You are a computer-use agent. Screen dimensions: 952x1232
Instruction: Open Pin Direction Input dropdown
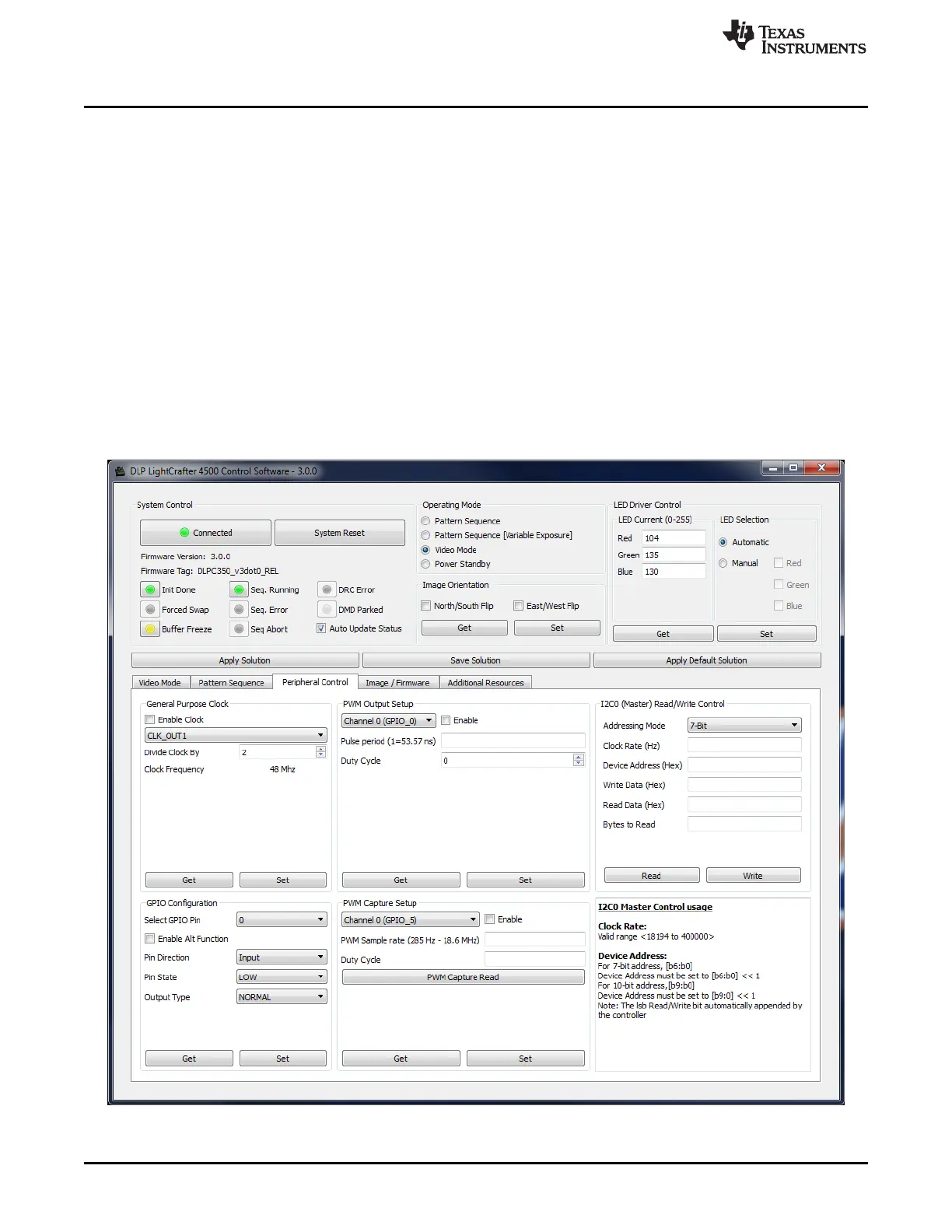282,957
